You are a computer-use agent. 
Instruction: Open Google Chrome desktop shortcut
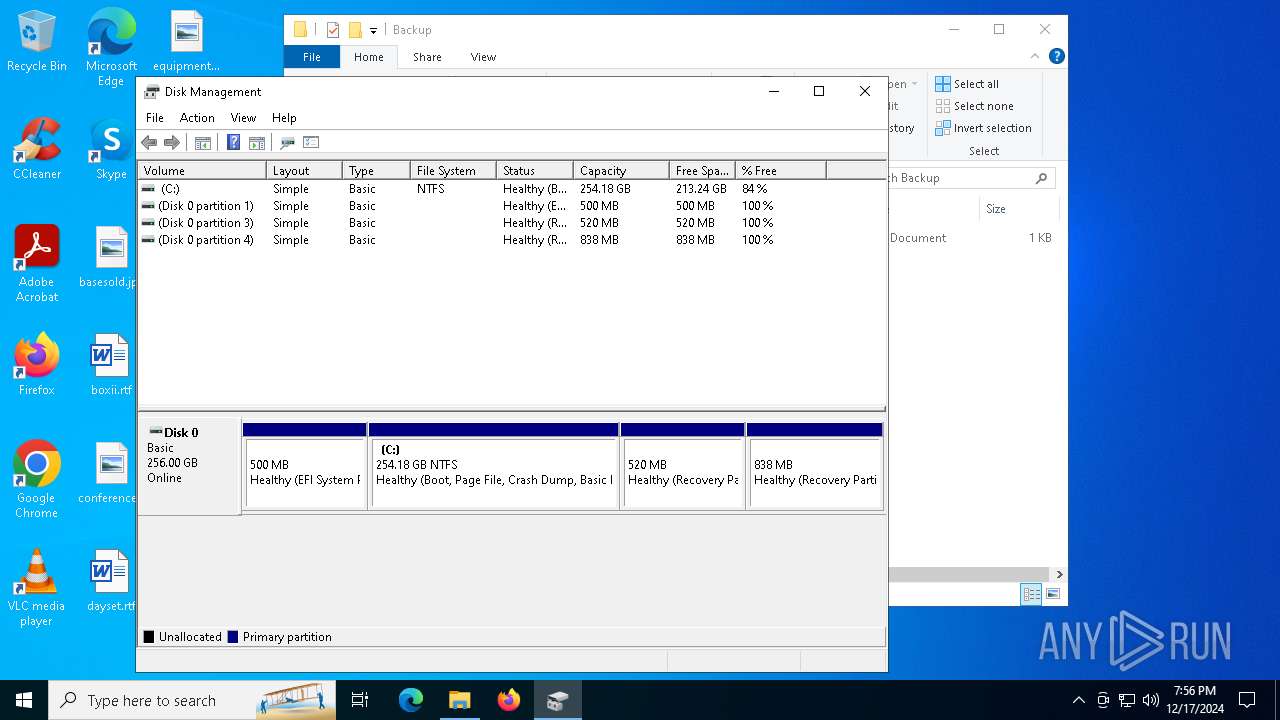[37, 479]
